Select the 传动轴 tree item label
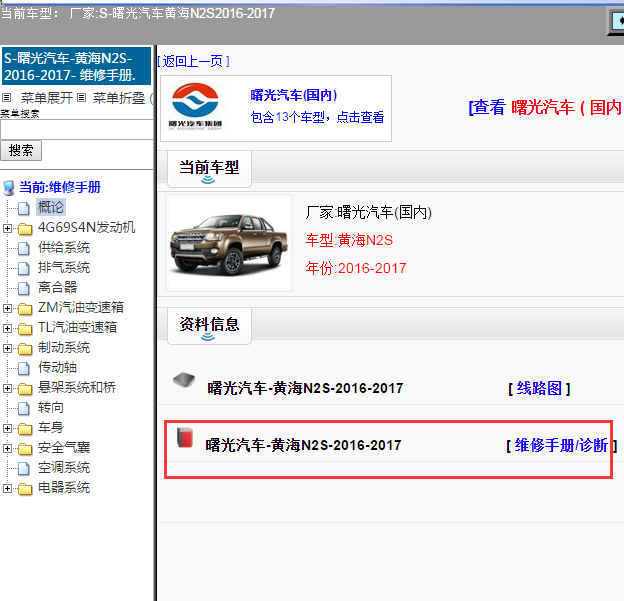The height and width of the screenshot is (601, 624). (57, 368)
